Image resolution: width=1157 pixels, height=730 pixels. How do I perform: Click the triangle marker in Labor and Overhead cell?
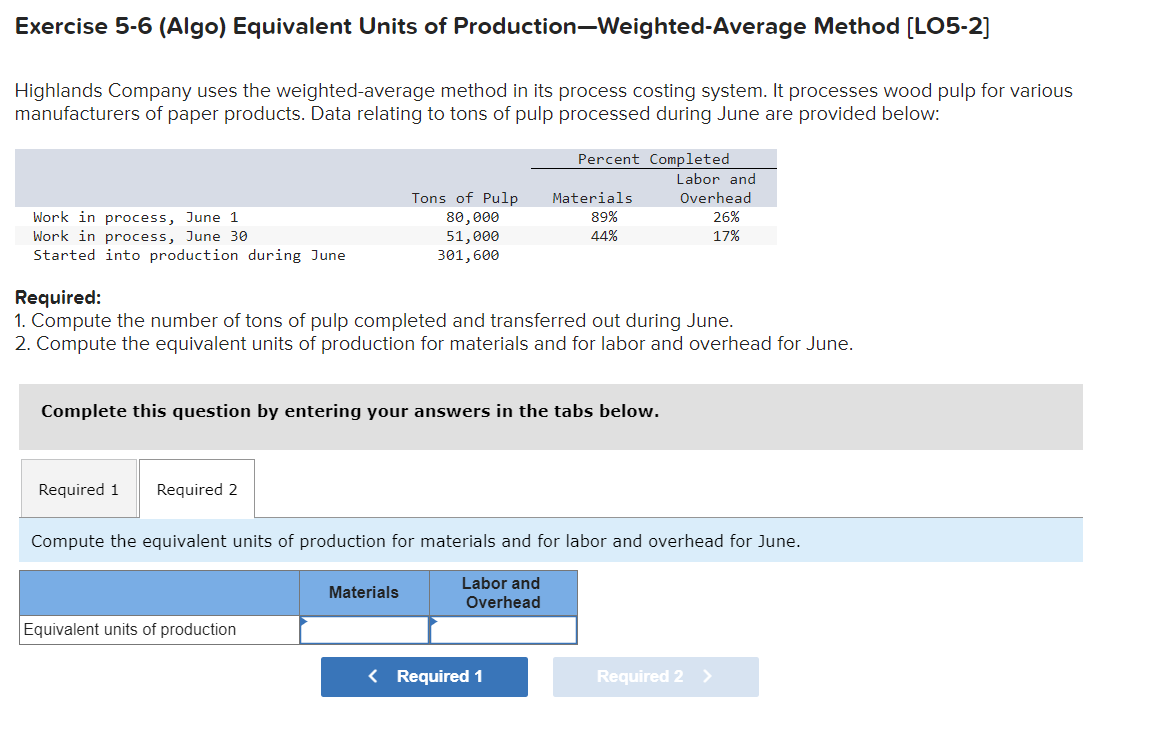pos(433,623)
